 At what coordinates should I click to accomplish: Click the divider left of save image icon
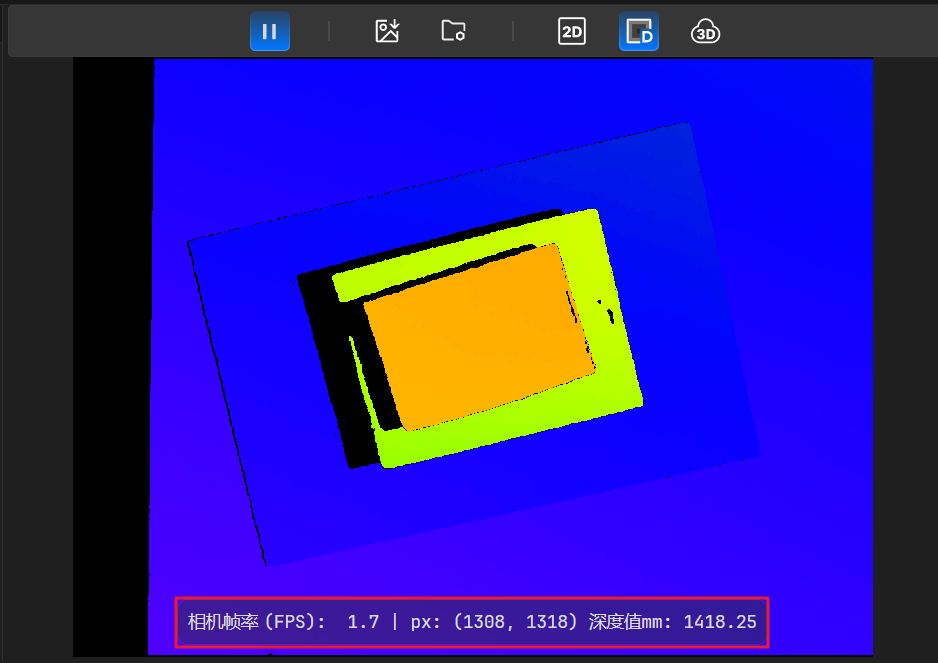(329, 32)
